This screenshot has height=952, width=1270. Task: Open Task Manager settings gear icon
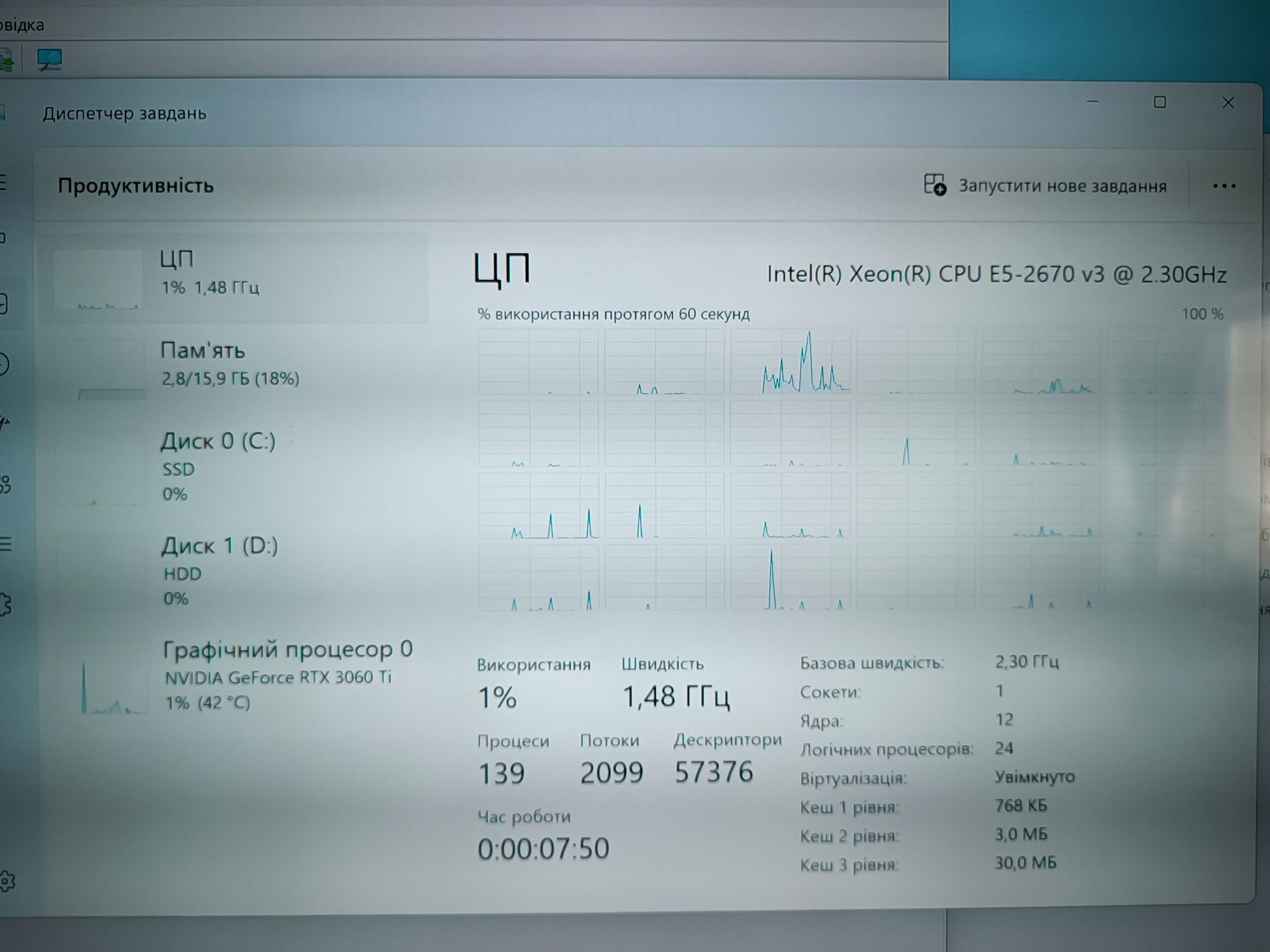pyautogui.click(x=6, y=880)
